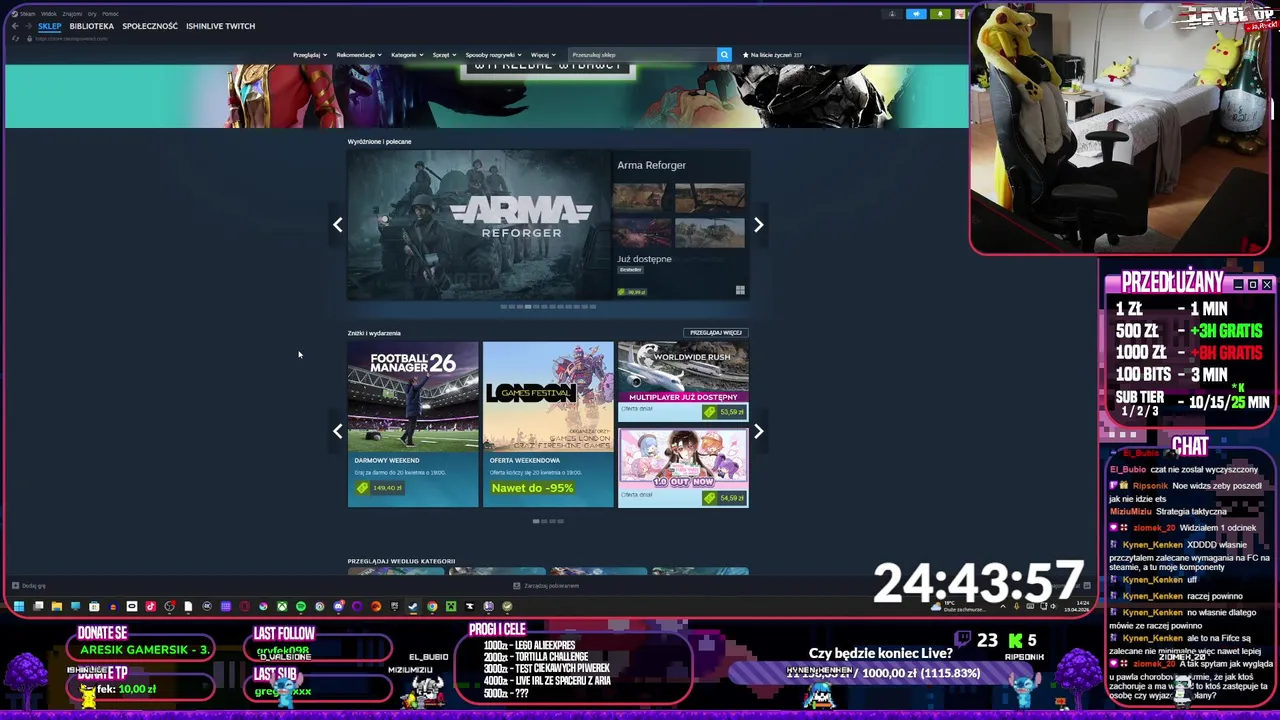Open Epic Games Launcher from the taskbar

tap(394, 606)
